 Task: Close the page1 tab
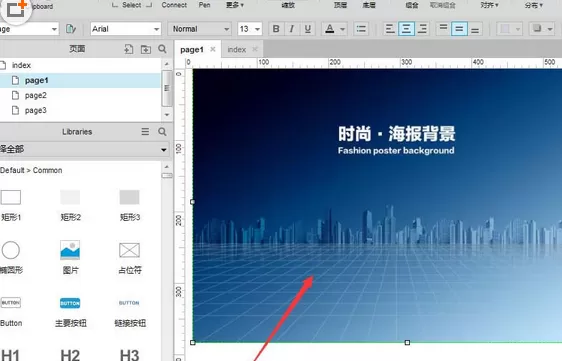pyautogui.click(x=213, y=49)
